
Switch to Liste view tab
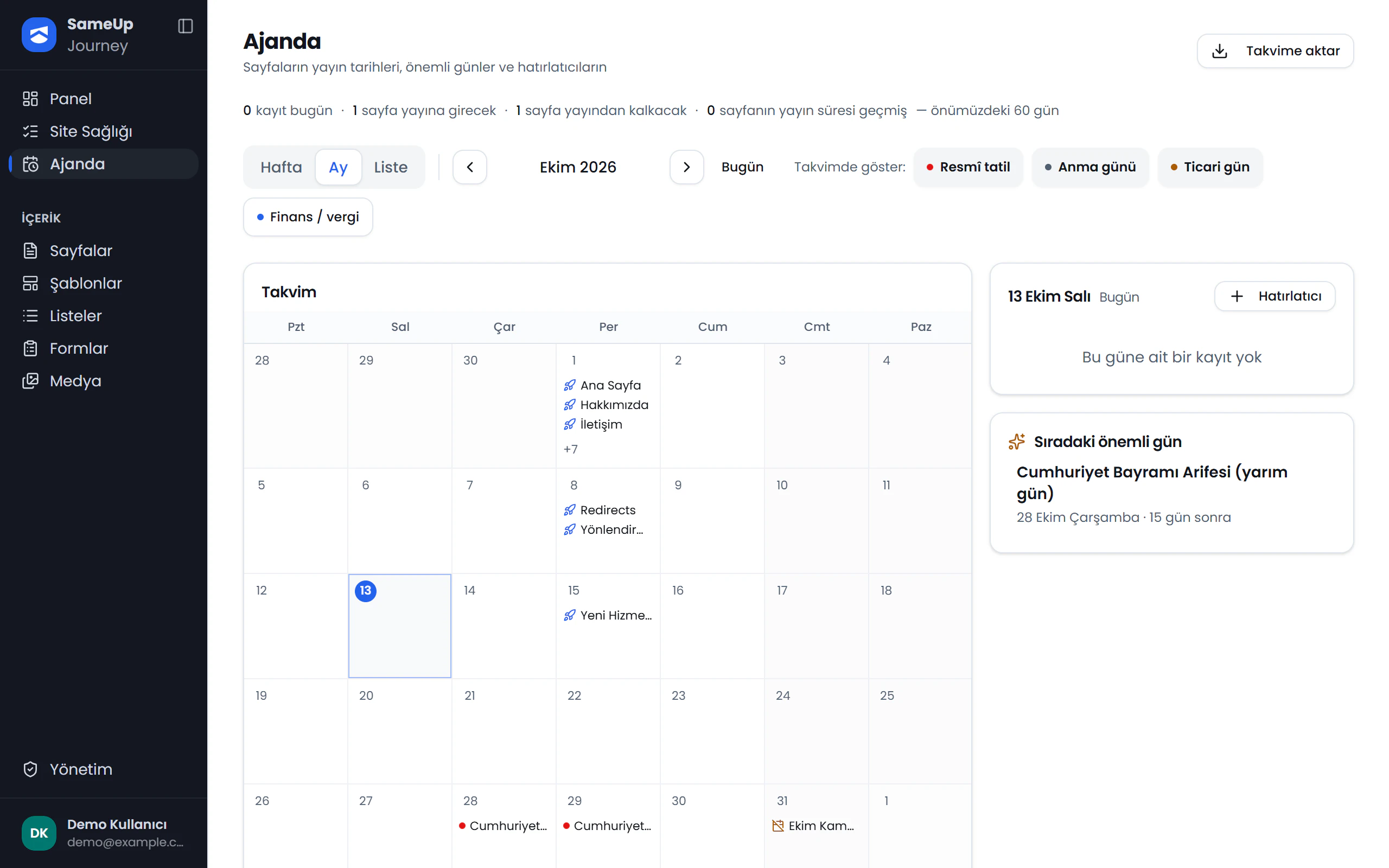pyautogui.click(x=391, y=167)
